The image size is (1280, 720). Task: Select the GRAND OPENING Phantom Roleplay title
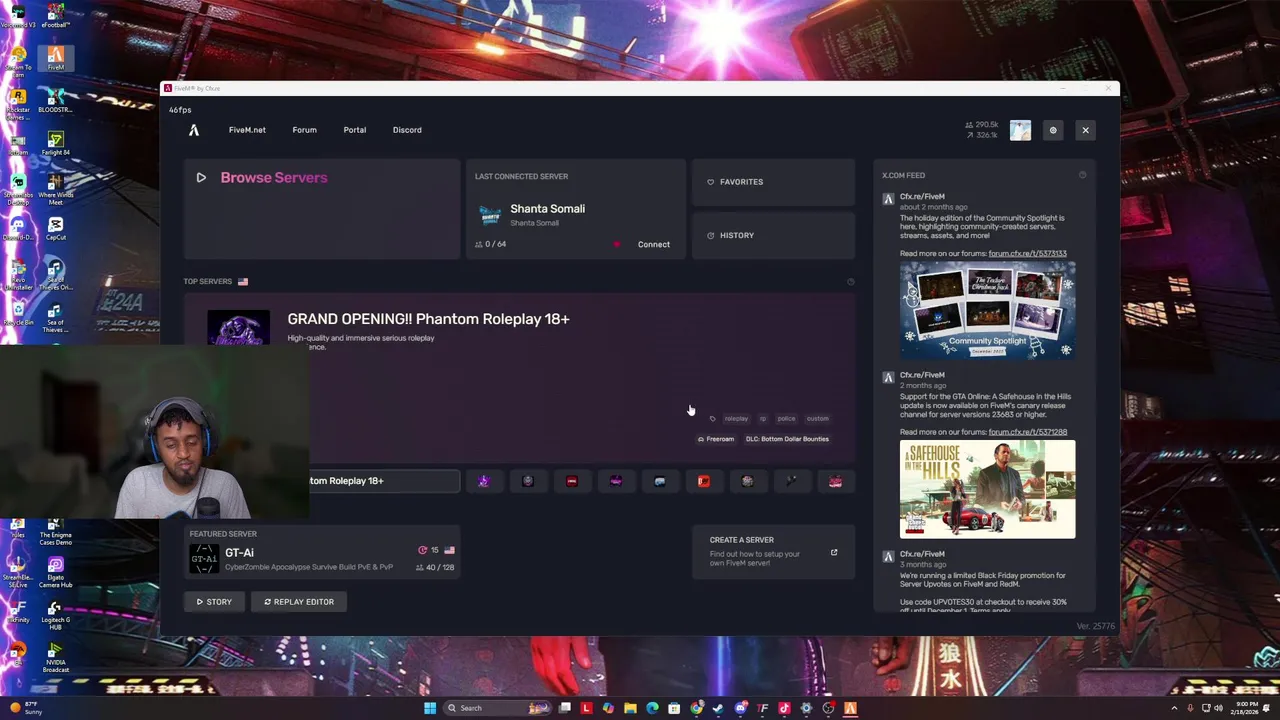tap(428, 319)
